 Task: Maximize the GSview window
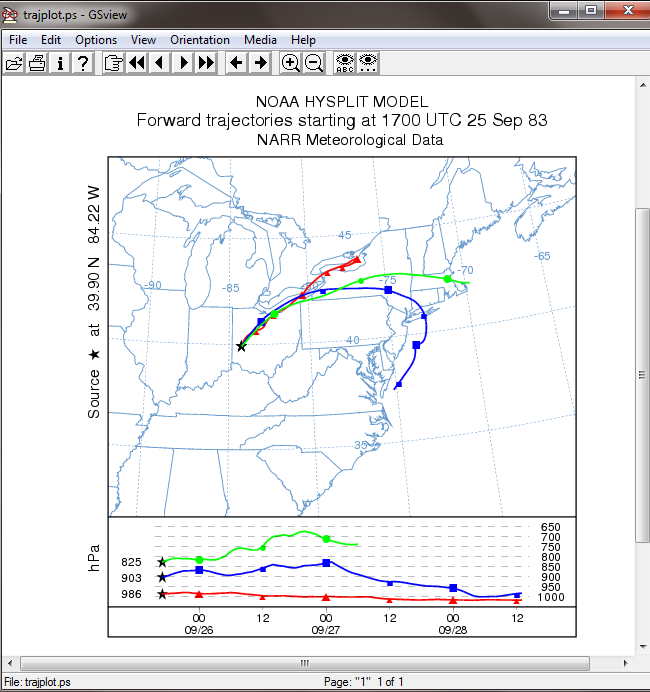pyautogui.click(x=591, y=10)
